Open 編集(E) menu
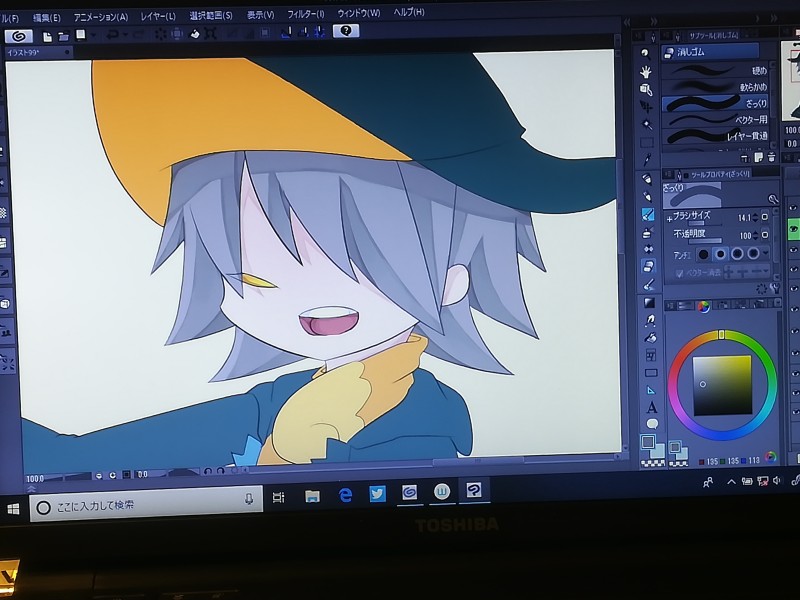This screenshot has width=800, height=600. [47, 18]
